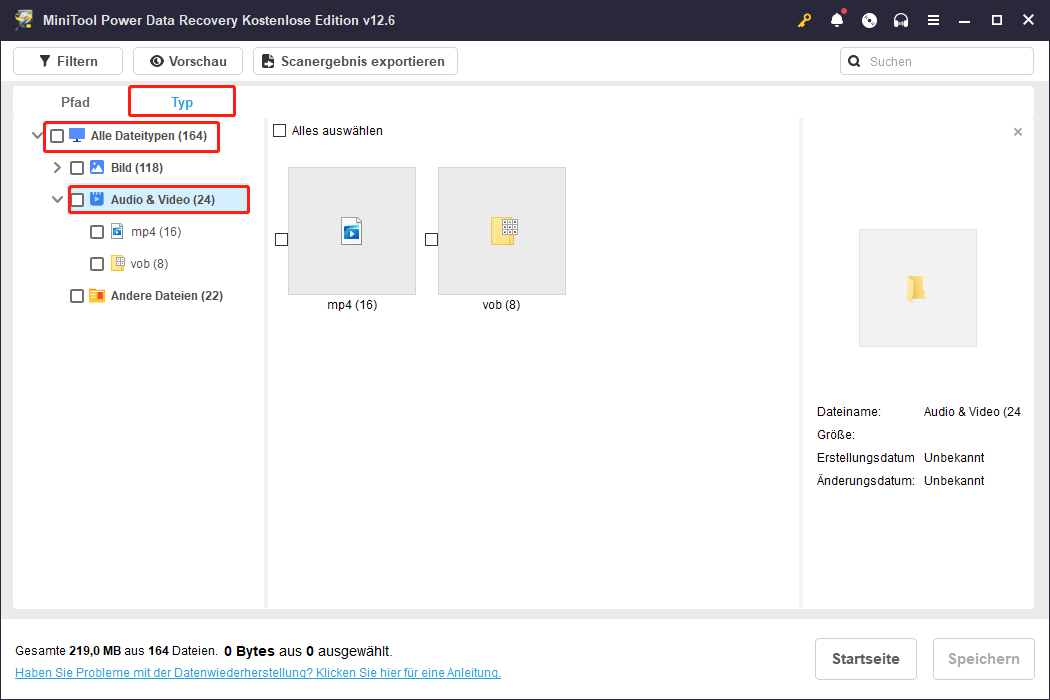Close the preview panel with X
Screen dimensions: 1050x700
[1018, 132]
